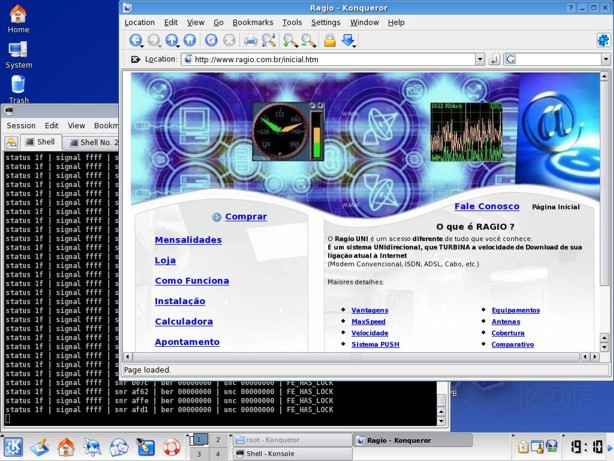Launch the fountain pen panel app

(x=145, y=447)
